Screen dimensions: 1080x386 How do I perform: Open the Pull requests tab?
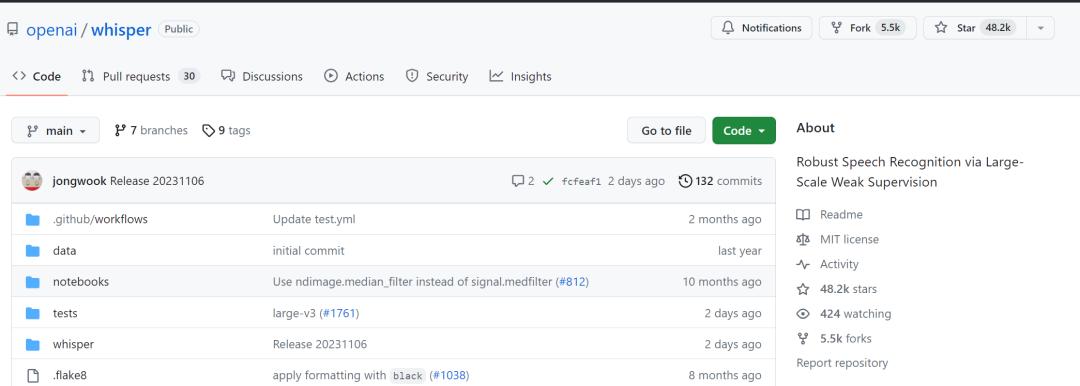[x=141, y=77]
